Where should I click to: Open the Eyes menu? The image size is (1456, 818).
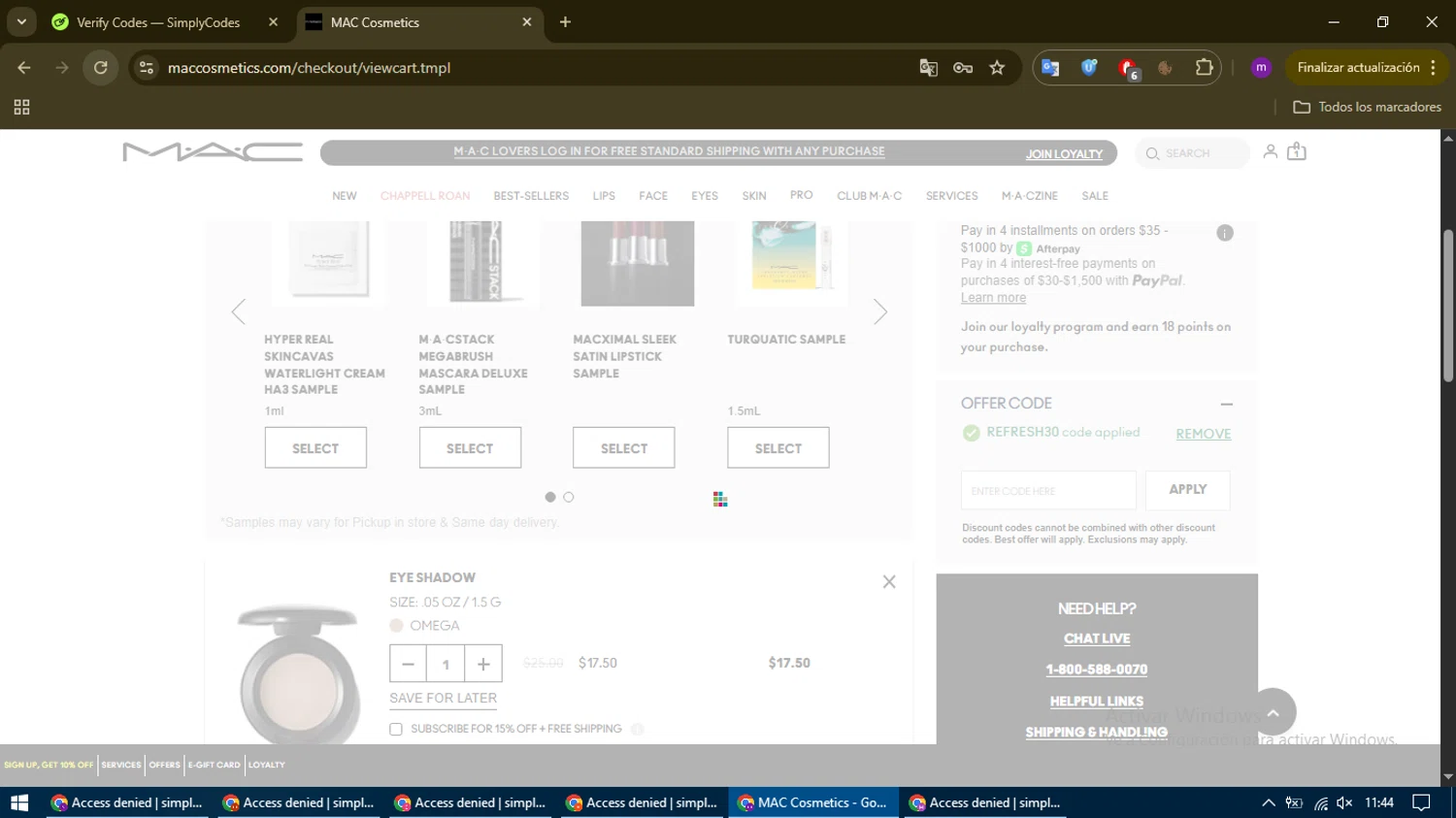click(x=705, y=196)
